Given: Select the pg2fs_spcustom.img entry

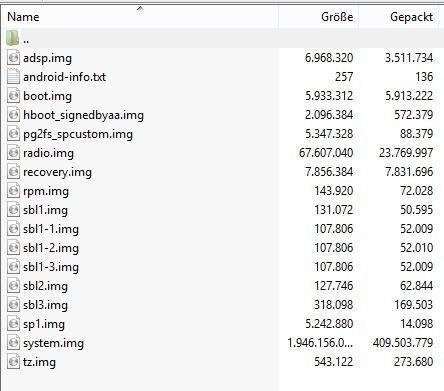Looking at the screenshot, I should click(x=78, y=134).
